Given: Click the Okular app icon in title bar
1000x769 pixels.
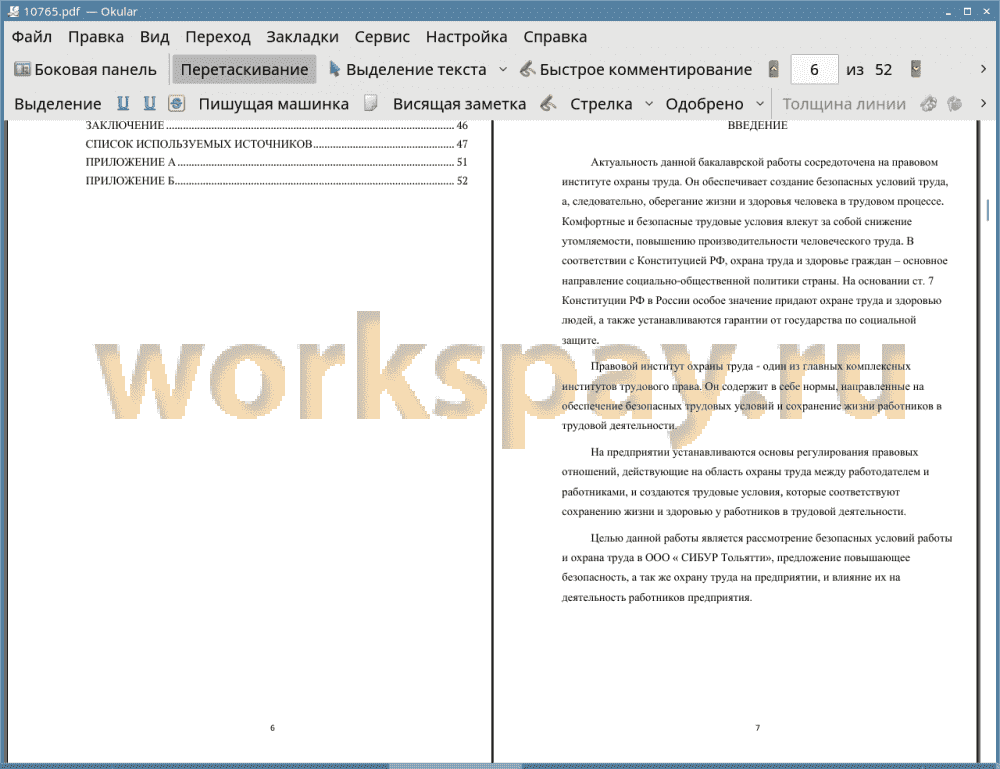Looking at the screenshot, I should 13,11.
